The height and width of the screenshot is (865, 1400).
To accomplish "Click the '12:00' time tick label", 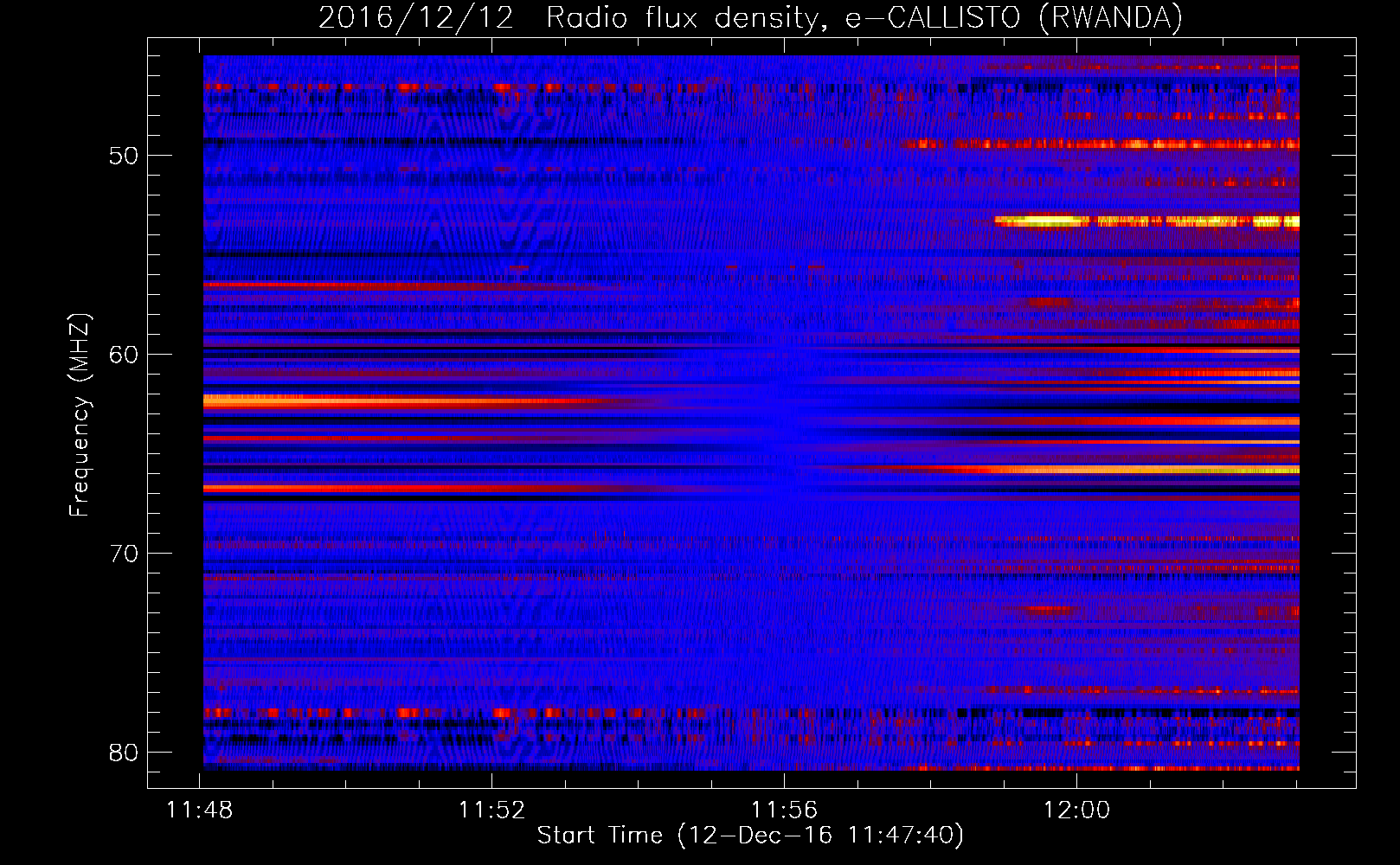I will [x=1076, y=811].
